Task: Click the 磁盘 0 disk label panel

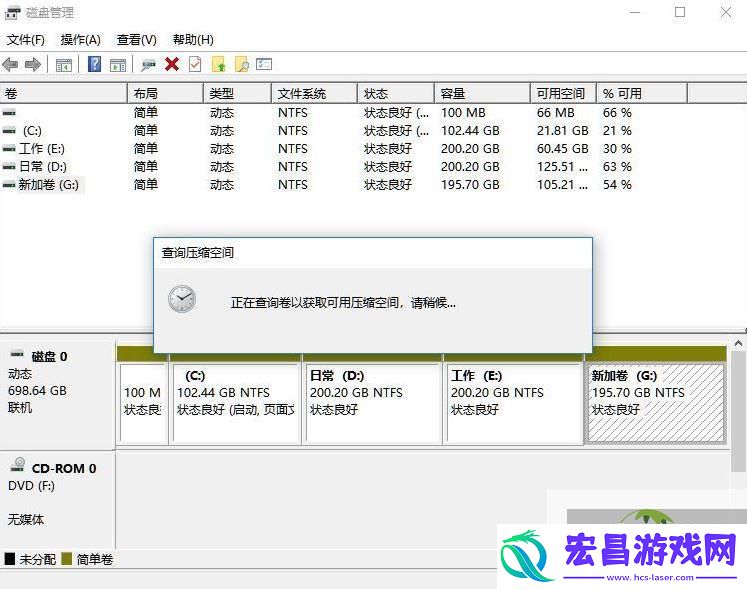Action: (57, 395)
